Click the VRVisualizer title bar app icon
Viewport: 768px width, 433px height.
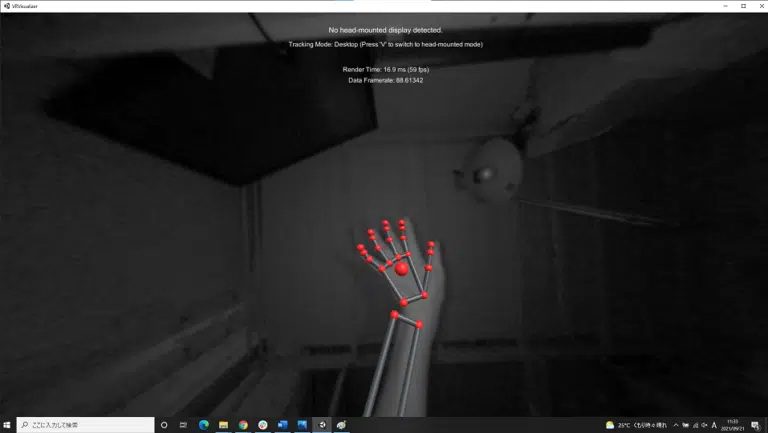pos(5,5)
